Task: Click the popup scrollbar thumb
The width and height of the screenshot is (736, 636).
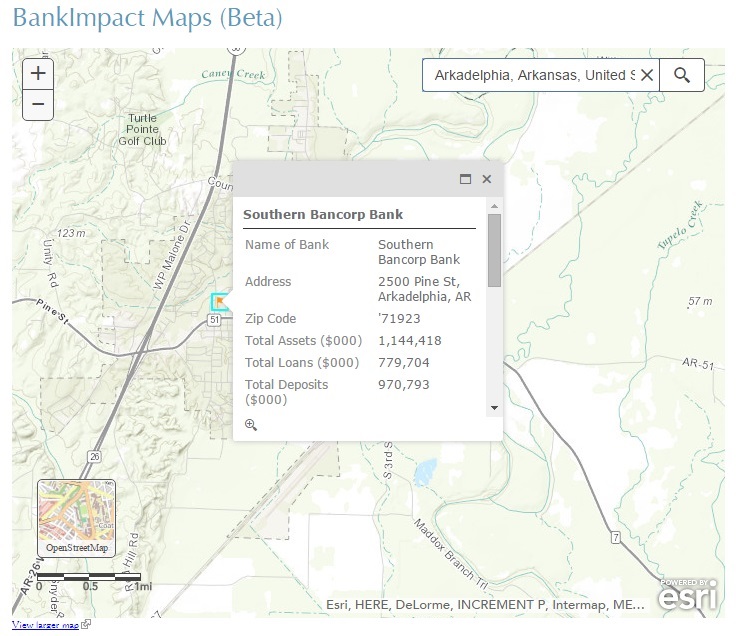Action: 494,250
